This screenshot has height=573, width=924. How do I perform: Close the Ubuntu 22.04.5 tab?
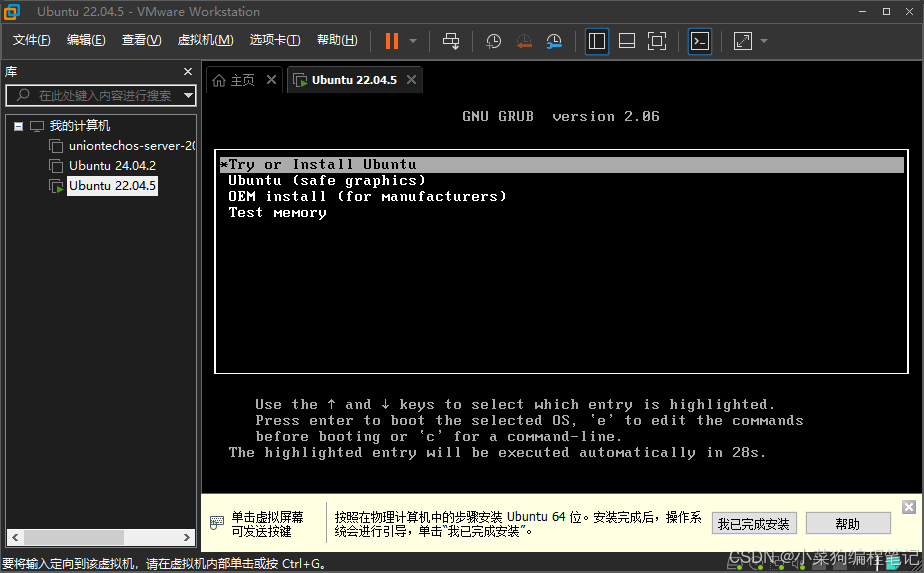pyautogui.click(x=411, y=80)
